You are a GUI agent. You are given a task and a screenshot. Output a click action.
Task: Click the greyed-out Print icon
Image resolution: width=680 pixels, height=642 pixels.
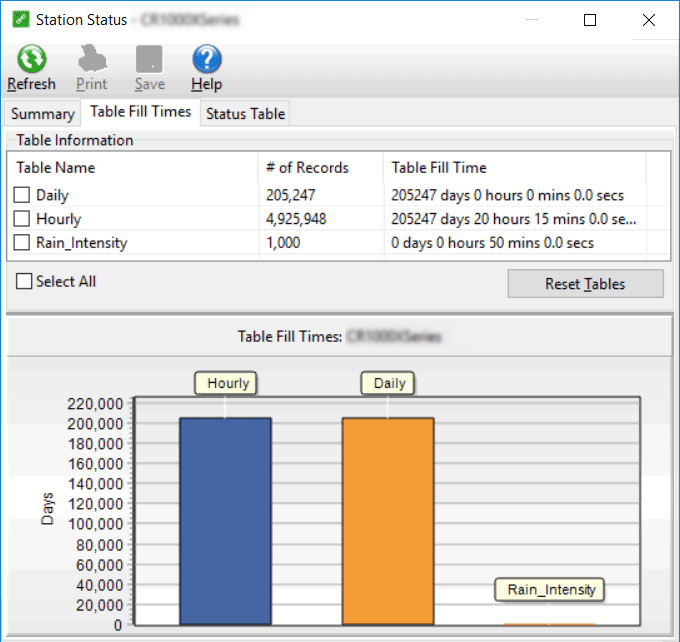click(x=92, y=59)
